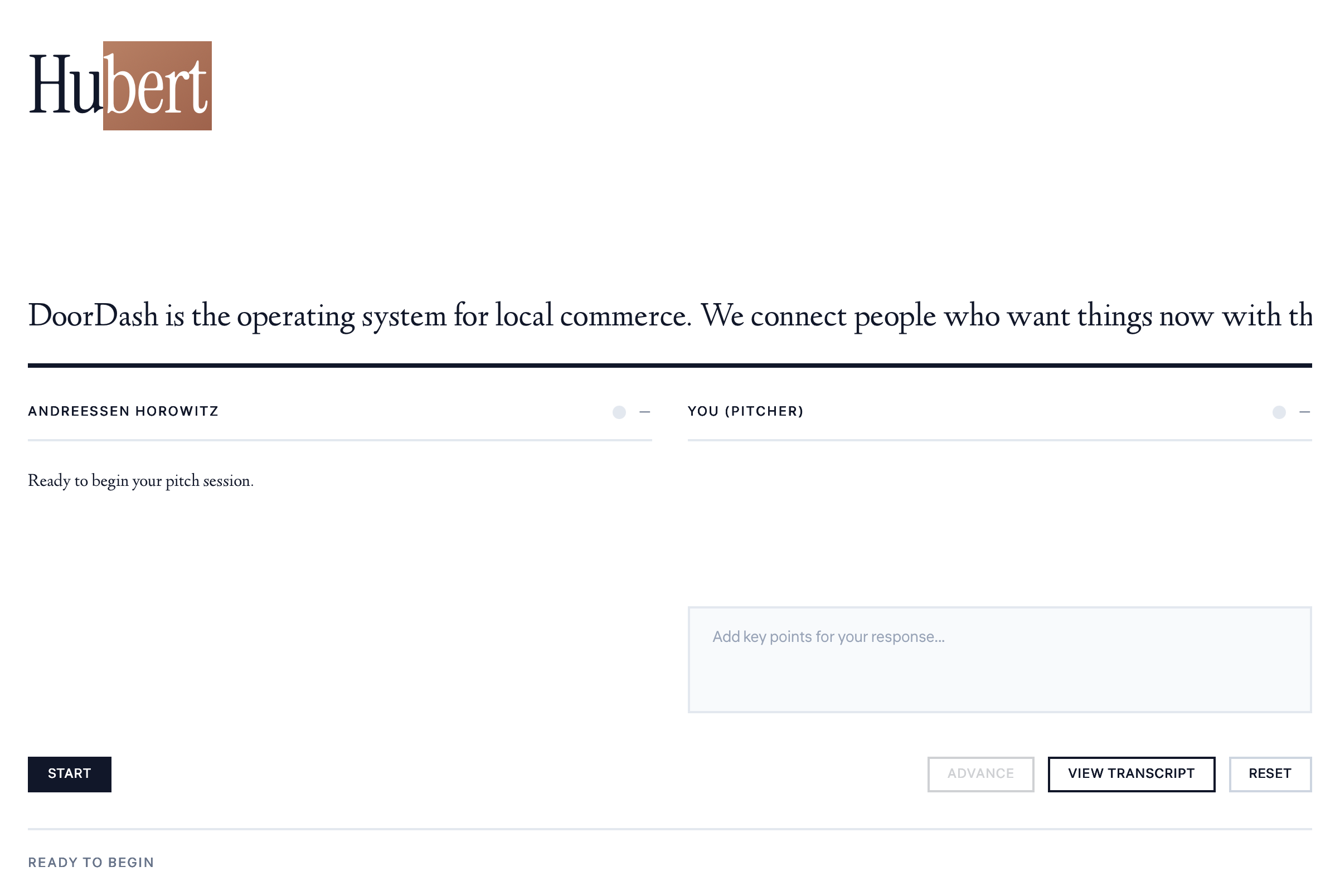The height and width of the screenshot is (896, 1340).
Task: Click the word DoorDash in the headline
Action: (93, 315)
